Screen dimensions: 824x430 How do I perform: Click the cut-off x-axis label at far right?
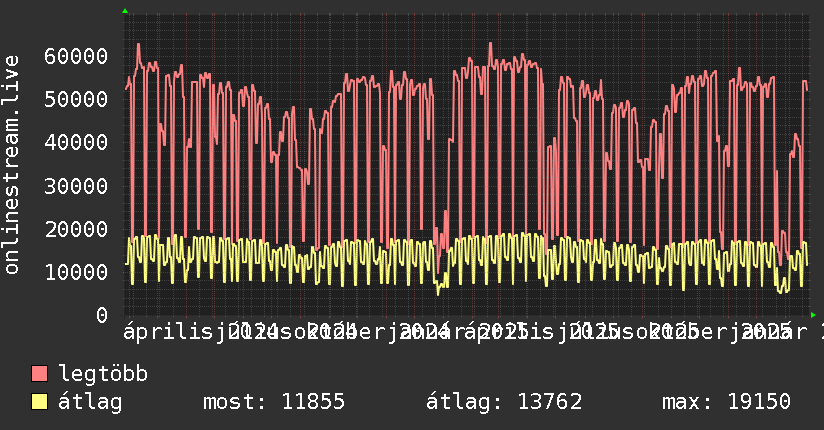pyautogui.click(x=819, y=331)
